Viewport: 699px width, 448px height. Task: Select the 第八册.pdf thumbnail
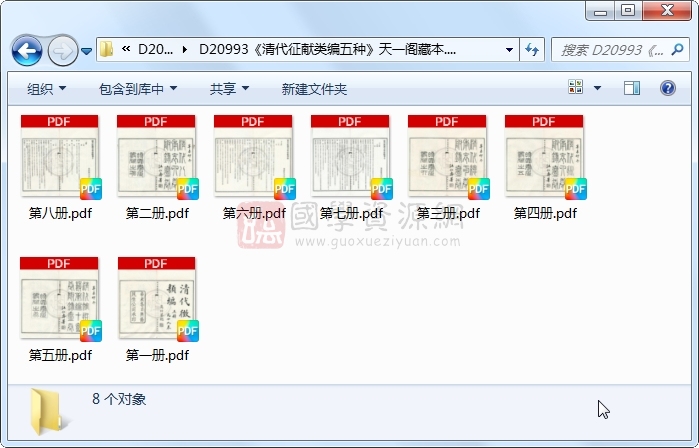(61, 156)
